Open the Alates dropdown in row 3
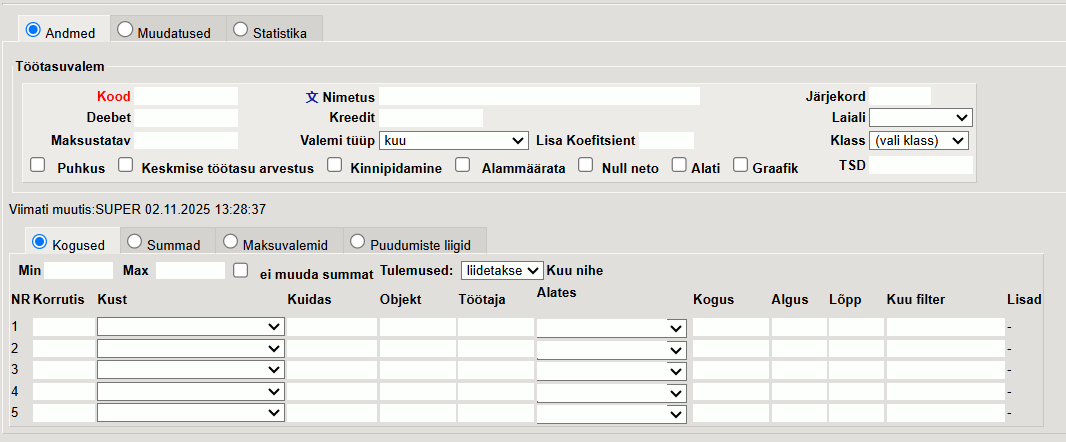Image resolution: width=1066 pixels, height=442 pixels. click(x=610, y=370)
